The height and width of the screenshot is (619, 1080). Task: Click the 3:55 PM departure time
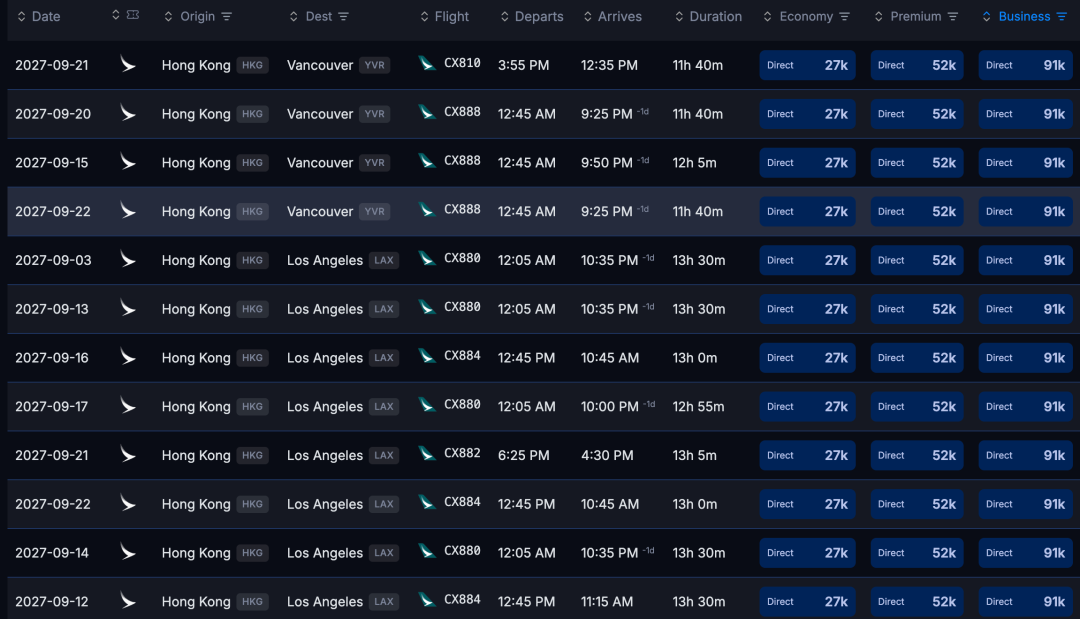pyautogui.click(x=523, y=65)
